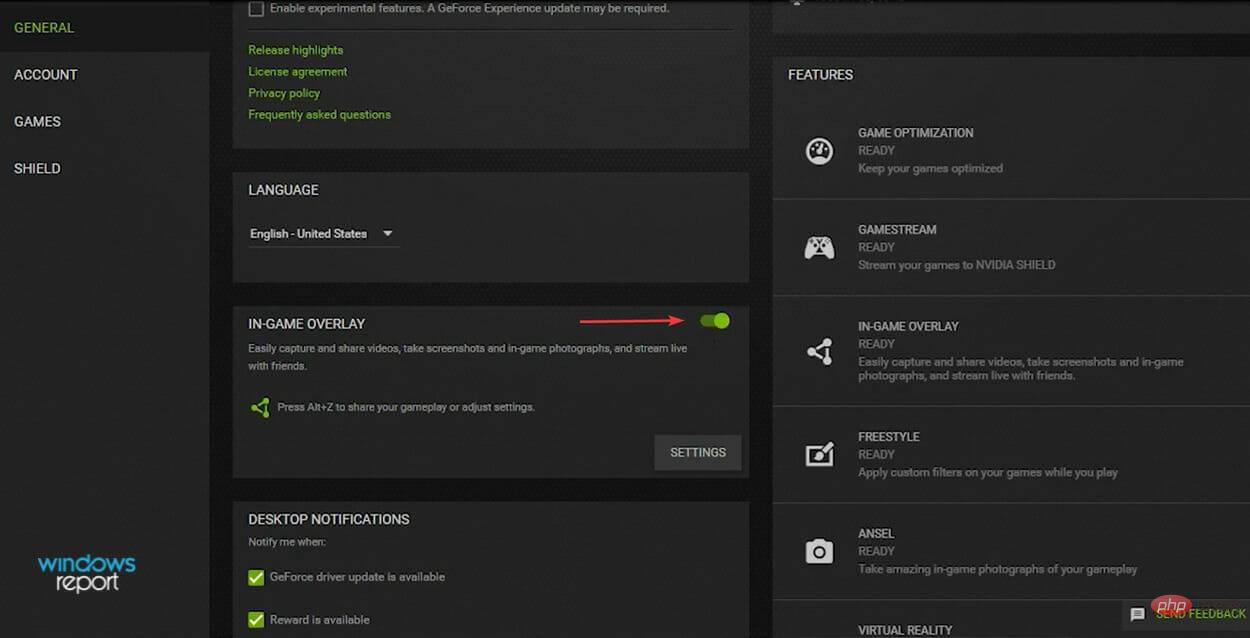
Task: Open the Privacy policy link
Action: [284, 92]
